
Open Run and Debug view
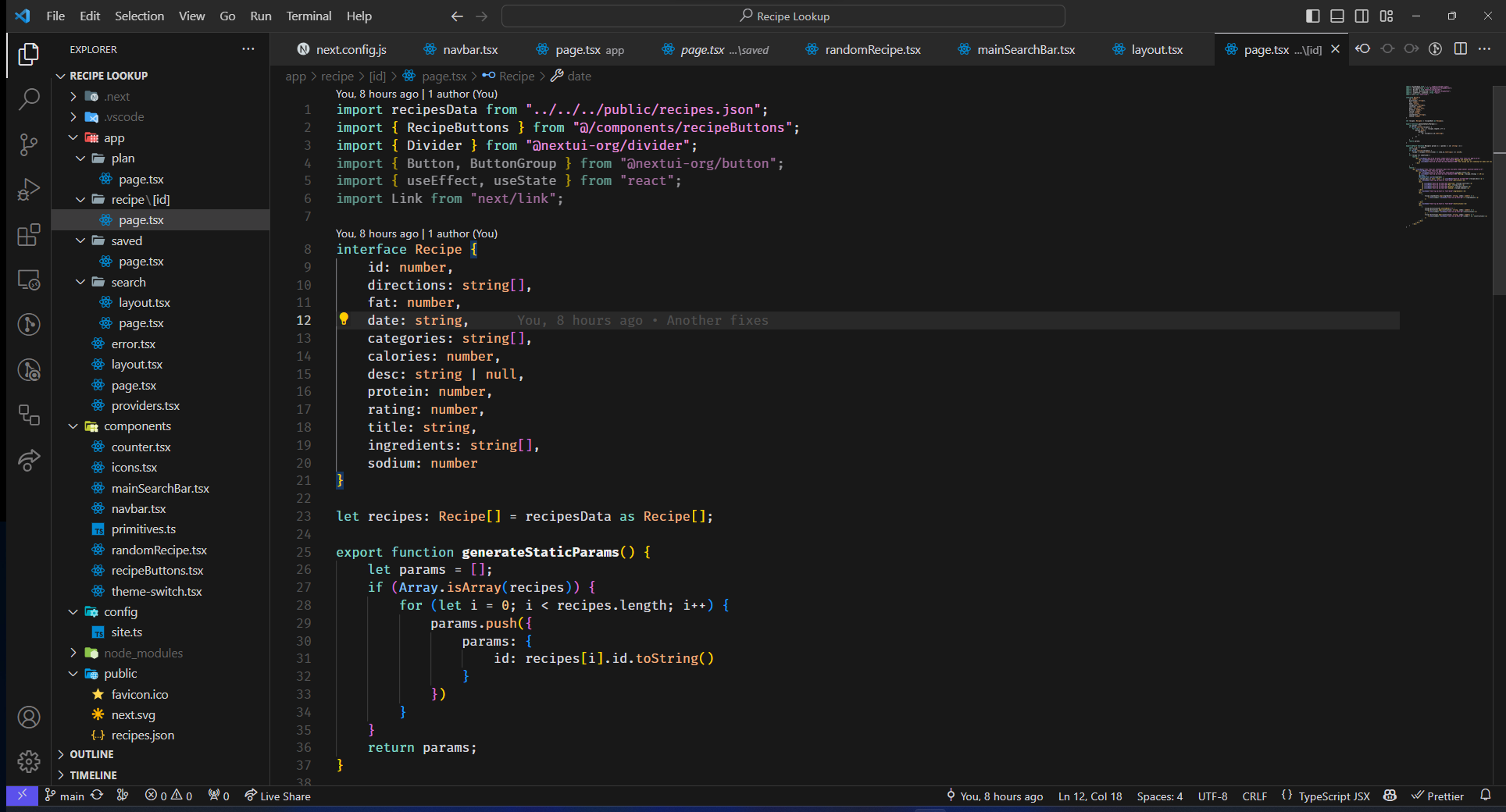[29, 190]
